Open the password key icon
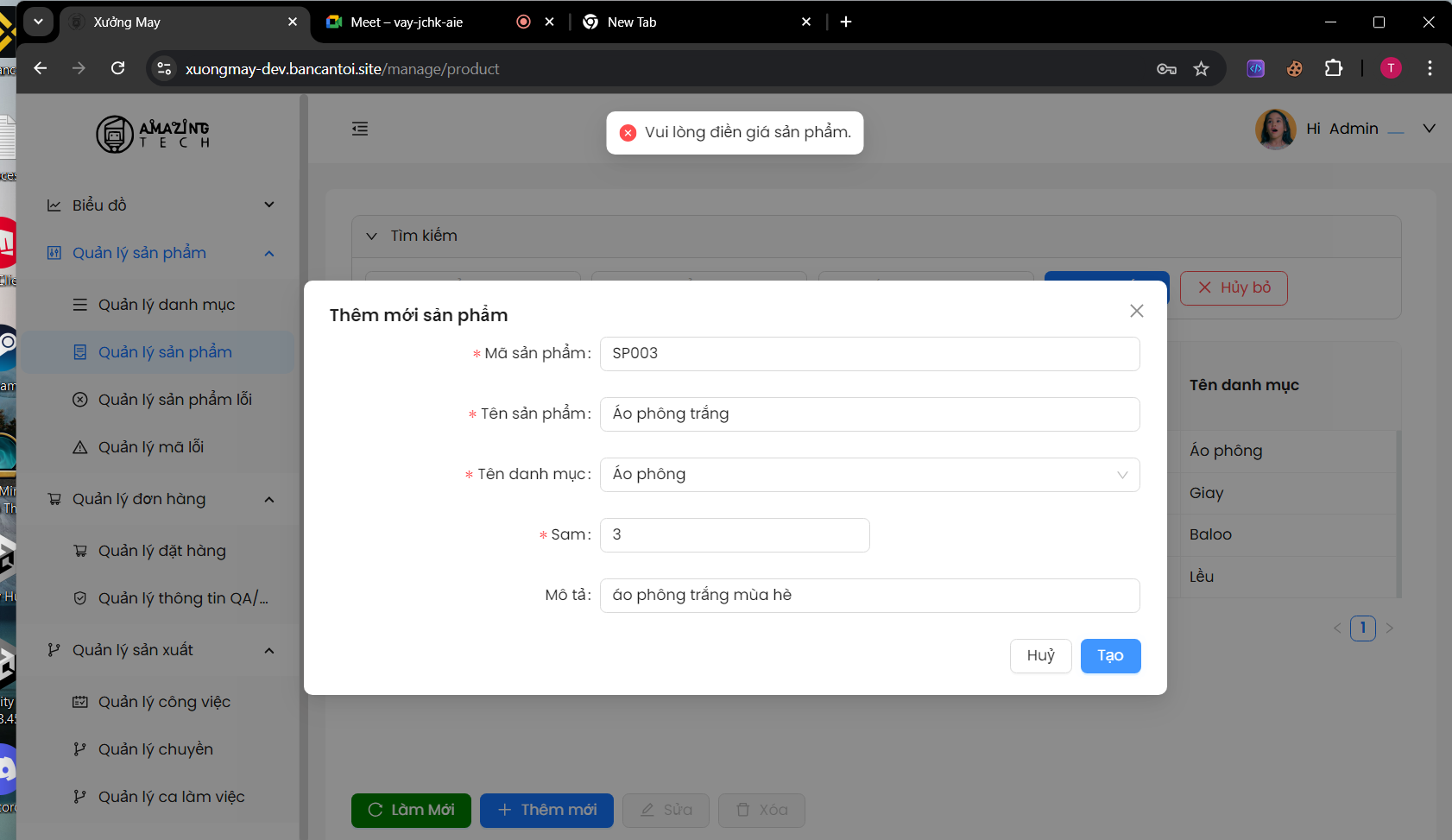Screen dimensions: 1452x840 pyautogui.click(x=1166, y=69)
